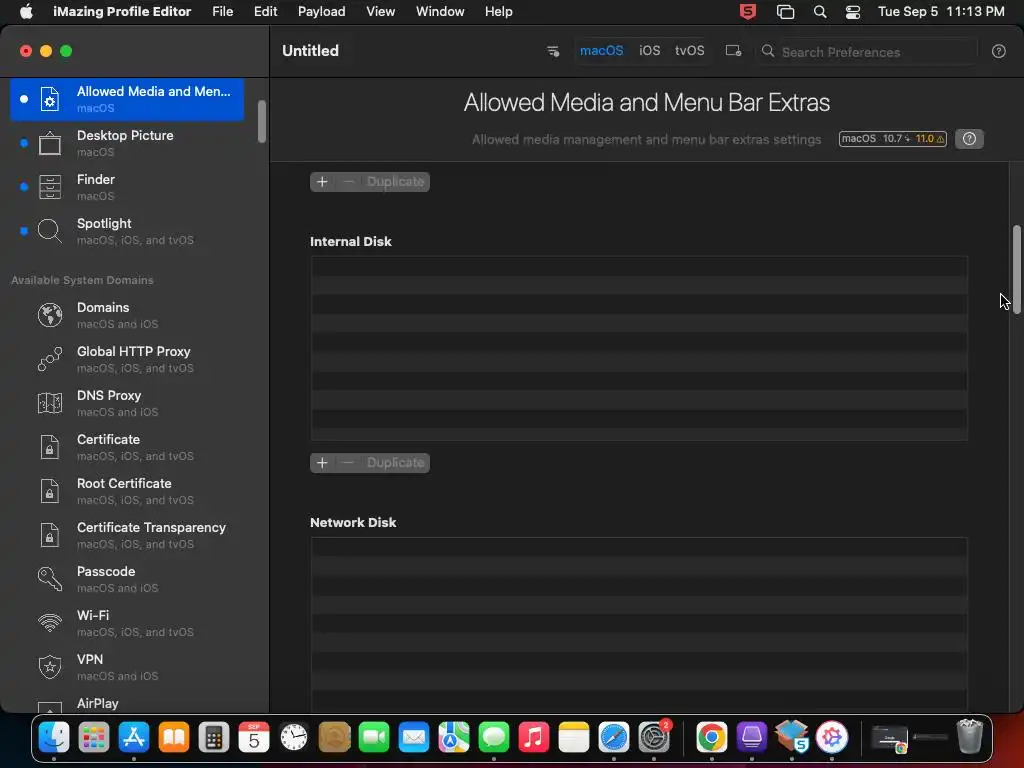Switch to tvOS platform filter
Screen dimensions: 1024x768
click(x=690, y=51)
